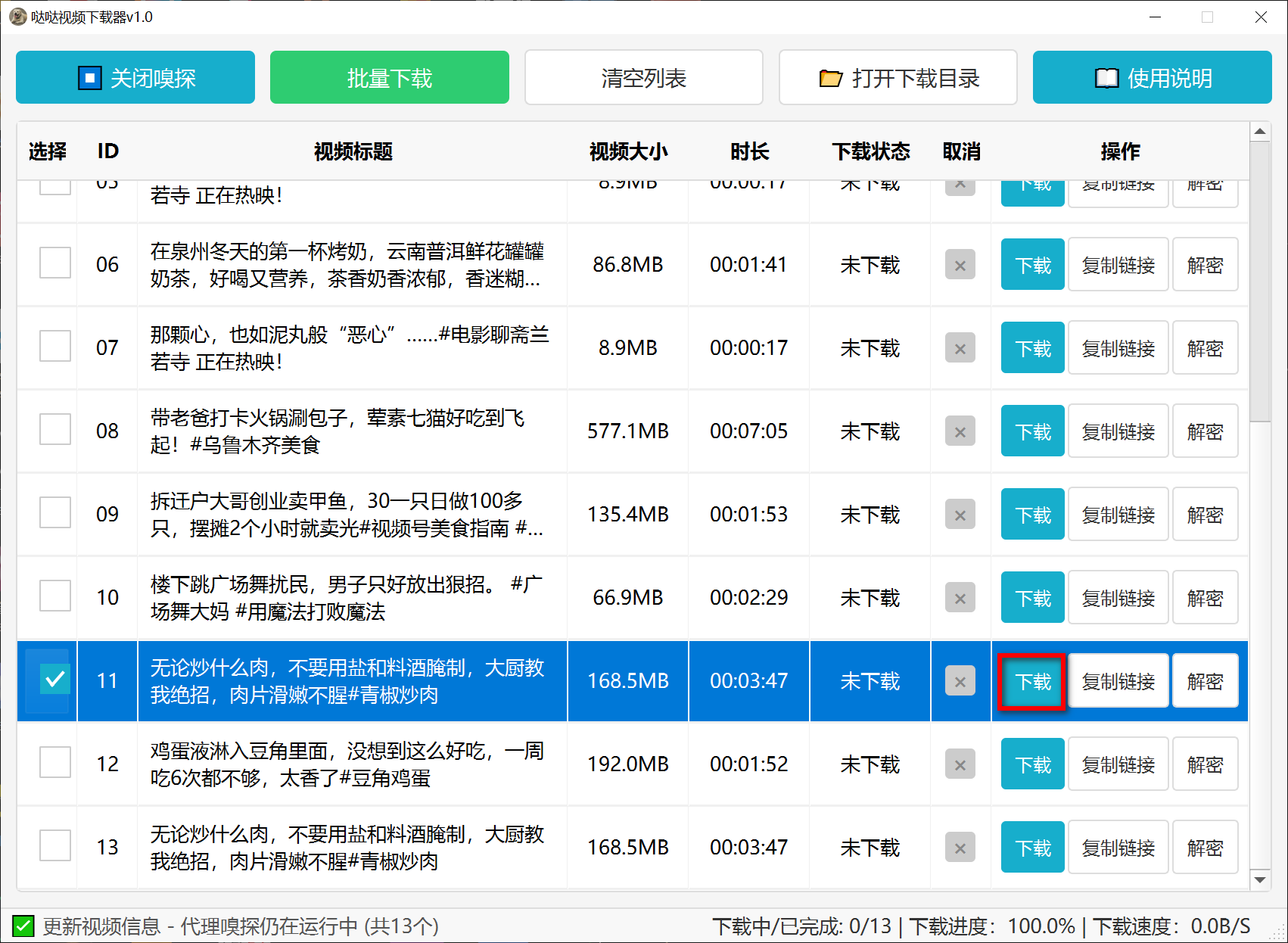
Task: Click 解密 decrypt for video 10
Action: 1206,598
